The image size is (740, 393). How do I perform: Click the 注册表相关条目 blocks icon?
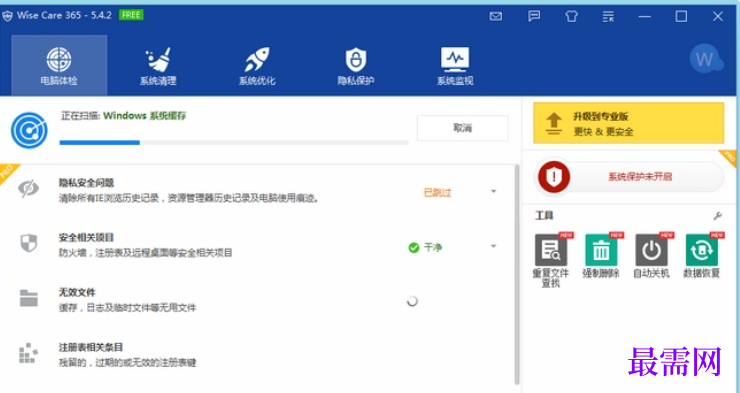tap(28, 353)
